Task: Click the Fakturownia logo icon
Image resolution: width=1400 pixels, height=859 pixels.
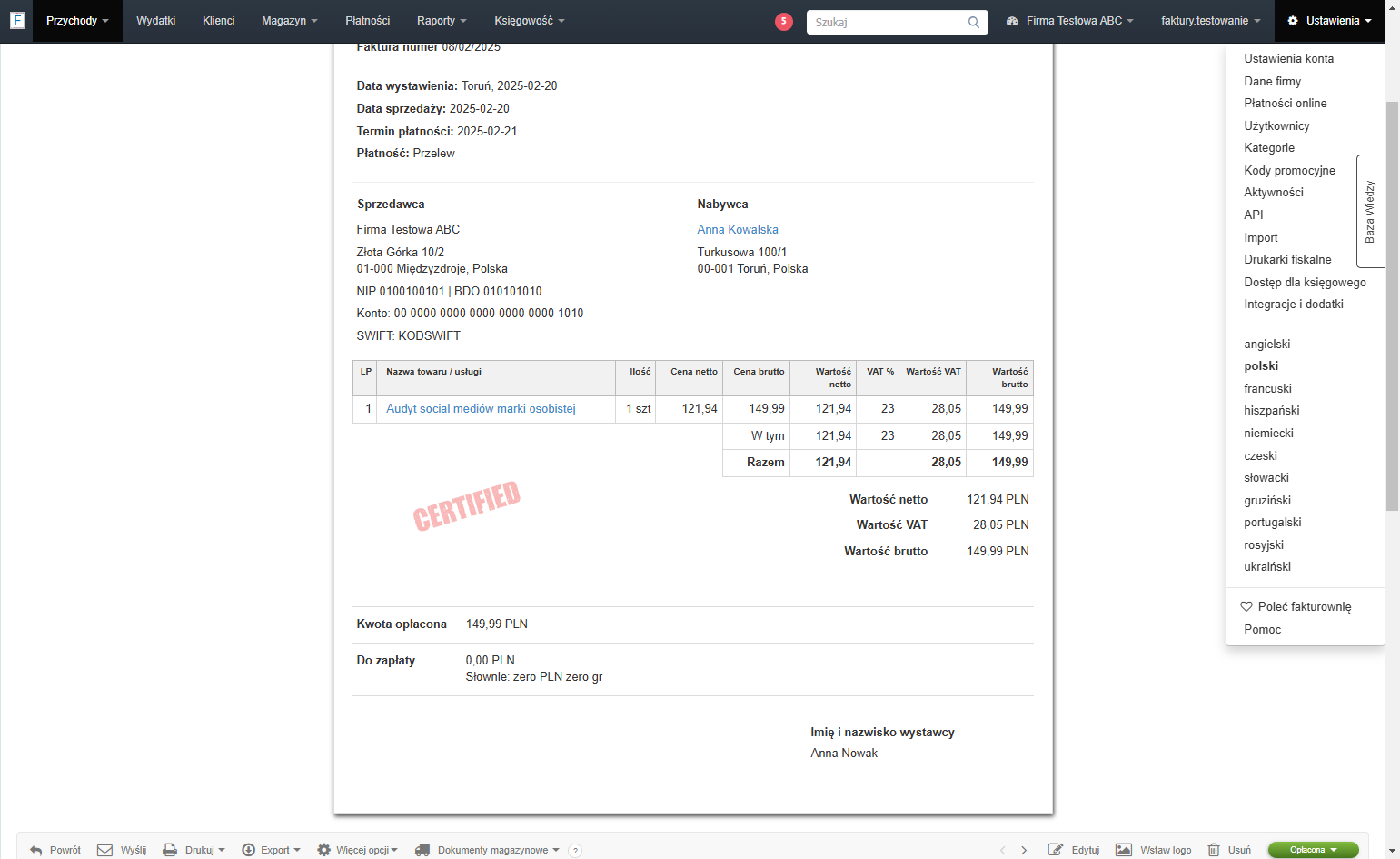Action: click(x=16, y=20)
